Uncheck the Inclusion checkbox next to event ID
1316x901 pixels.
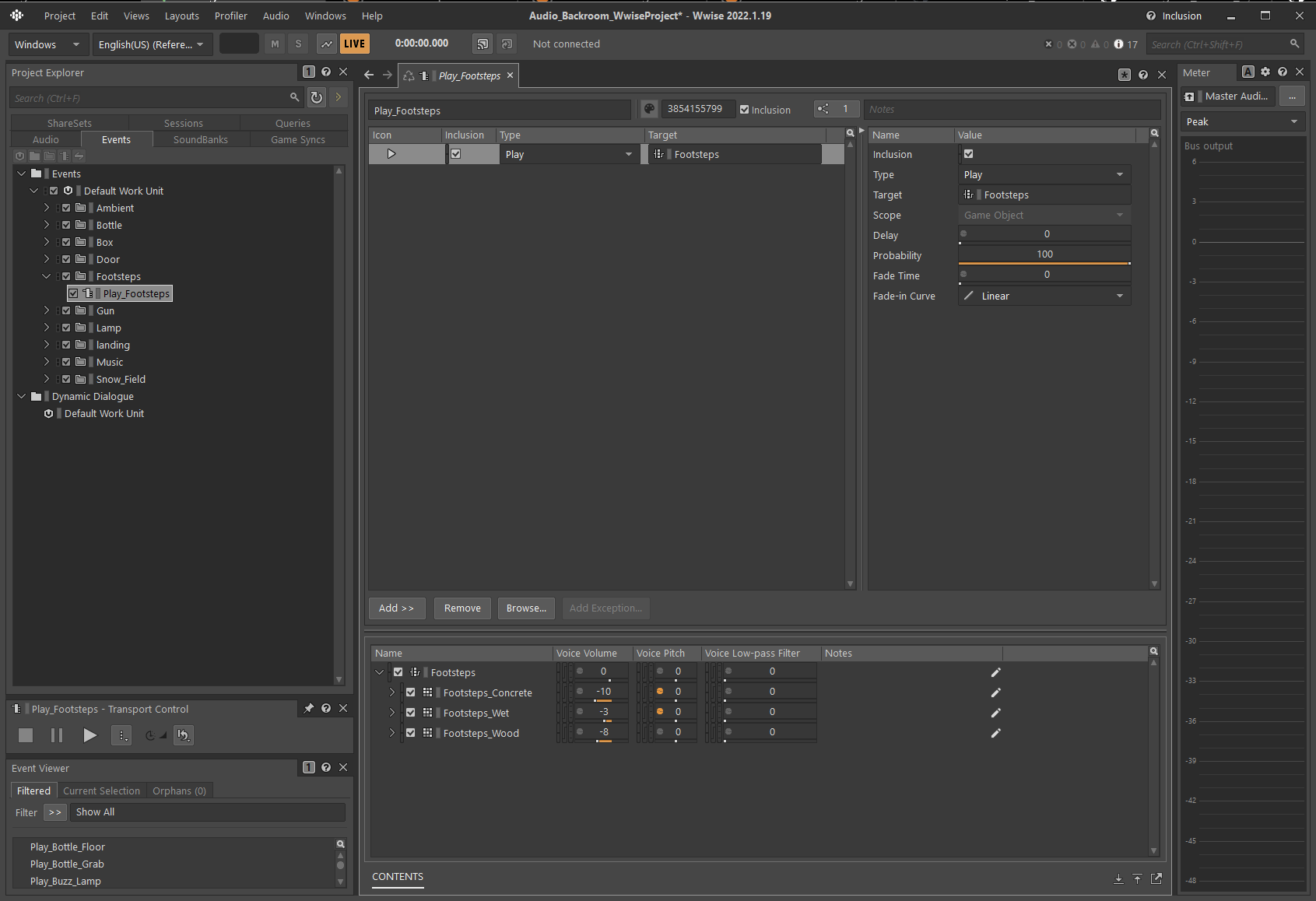coord(745,110)
